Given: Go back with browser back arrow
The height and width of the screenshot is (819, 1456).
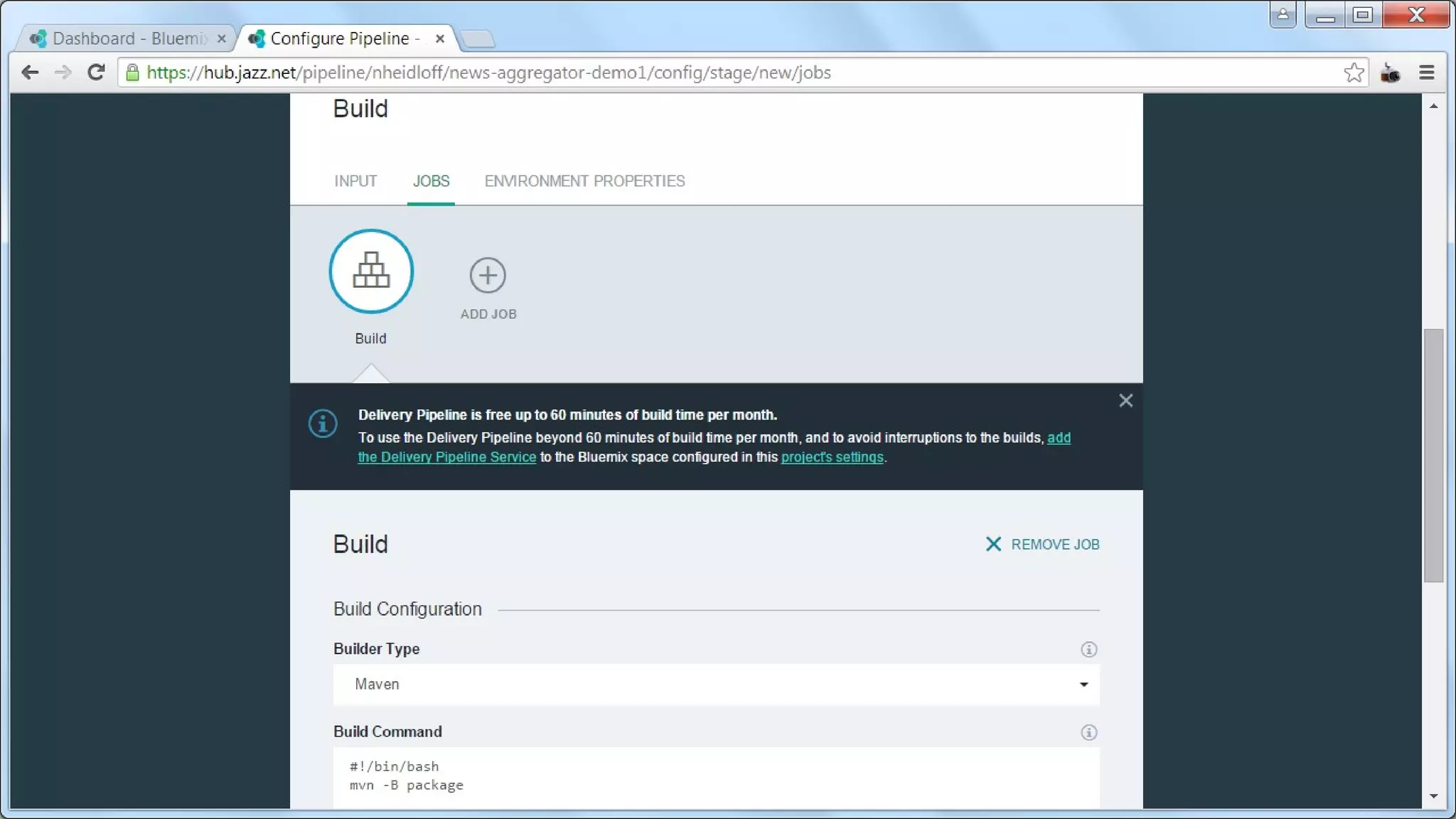Looking at the screenshot, I should click(30, 73).
